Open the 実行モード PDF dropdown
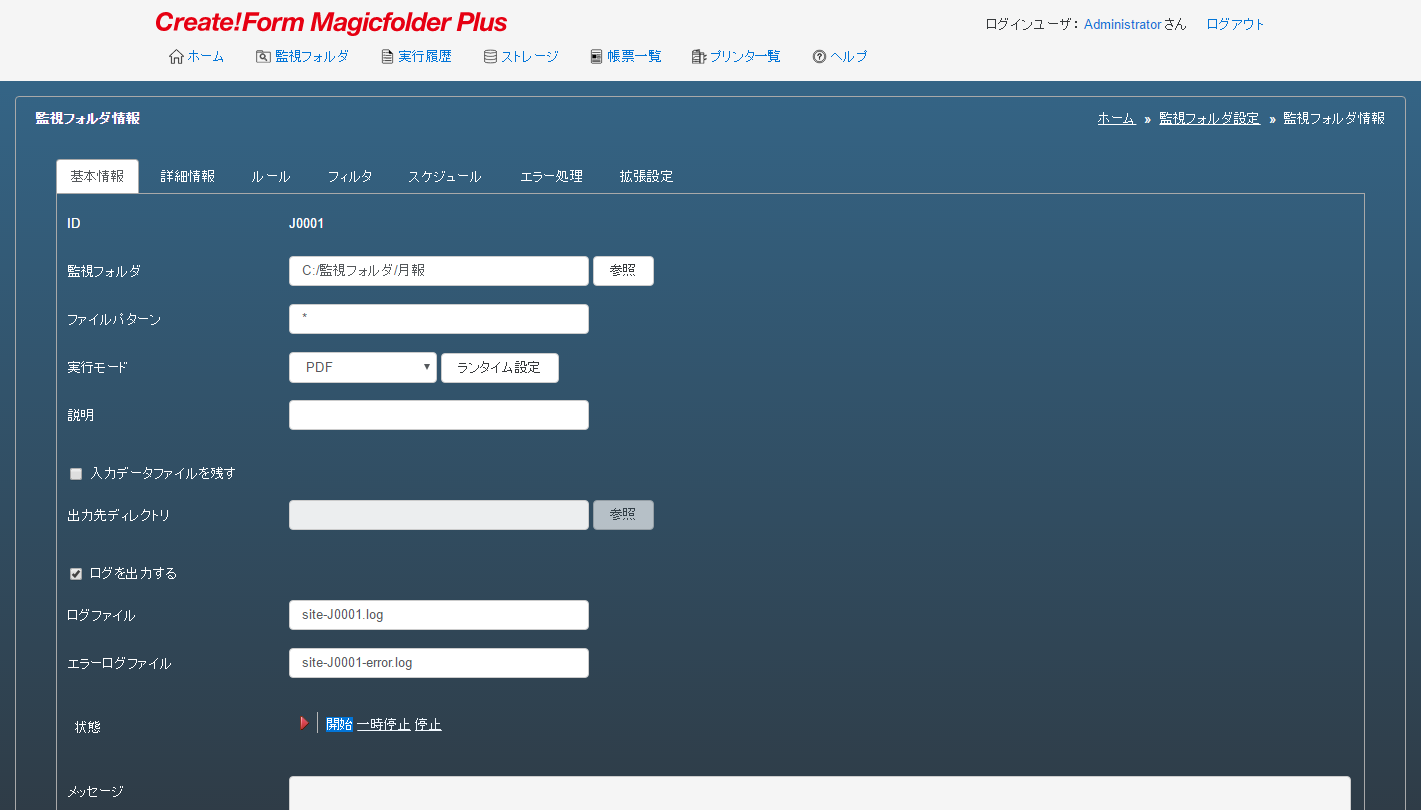Screen dimensions: 1421x810 (363, 367)
